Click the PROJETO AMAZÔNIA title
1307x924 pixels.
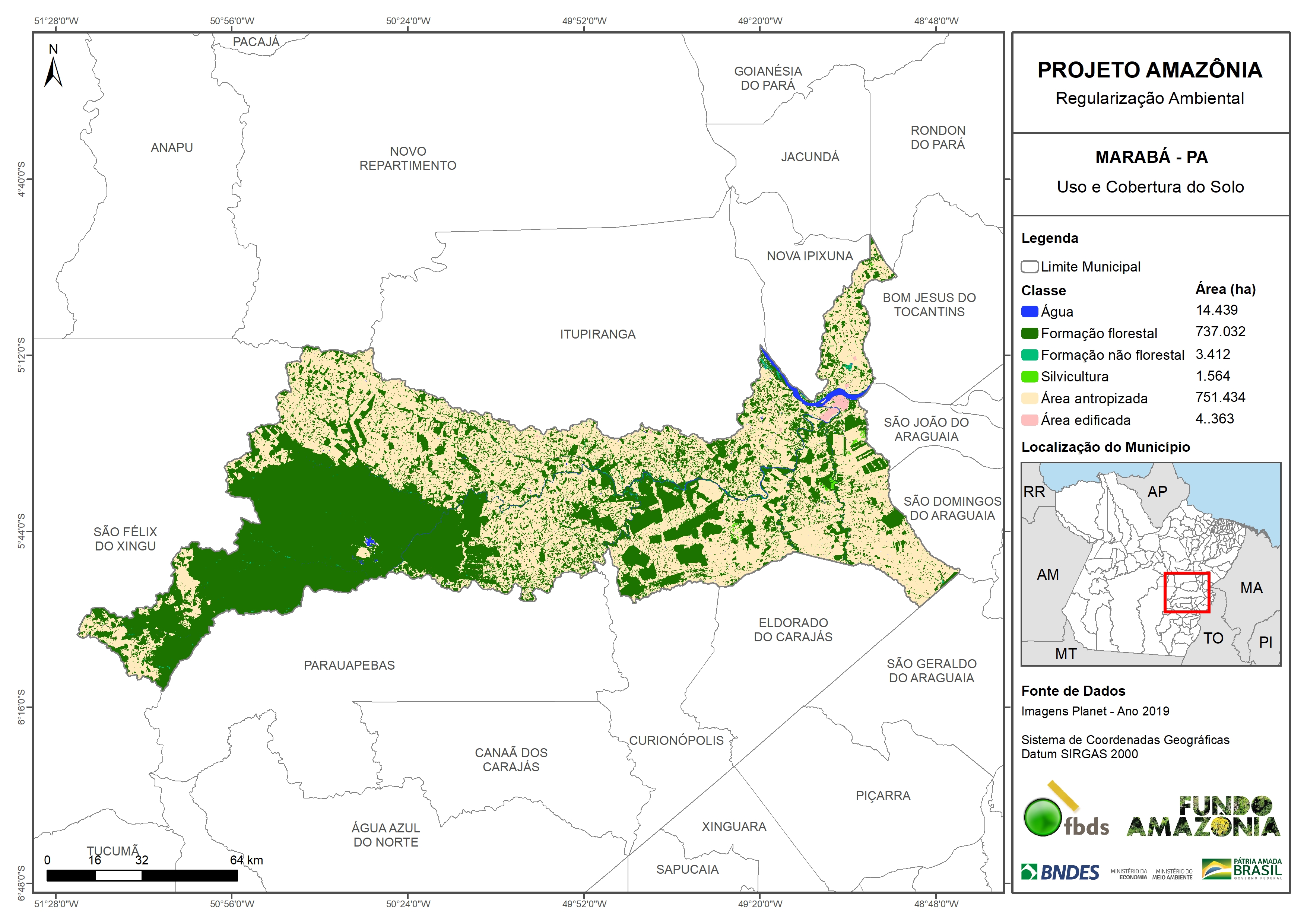pyautogui.click(x=1149, y=70)
